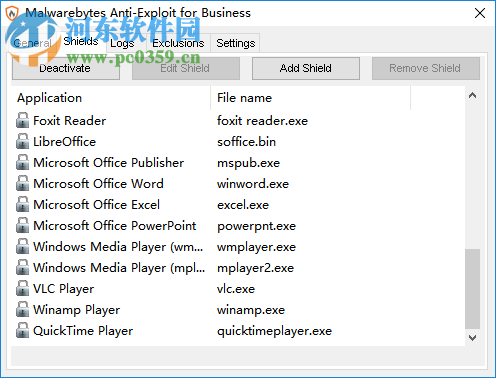Click the lock icon beside Foxit Reader
This screenshot has height=378, width=496.
22,120
